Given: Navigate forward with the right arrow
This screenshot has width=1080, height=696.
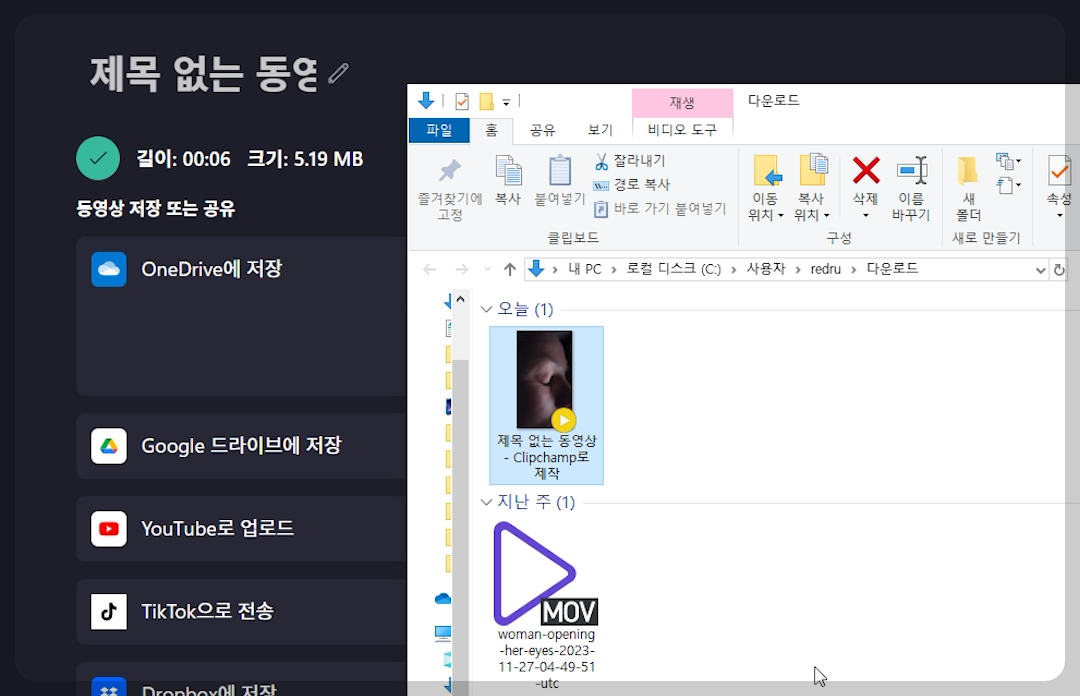Looking at the screenshot, I should tap(461, 269).
